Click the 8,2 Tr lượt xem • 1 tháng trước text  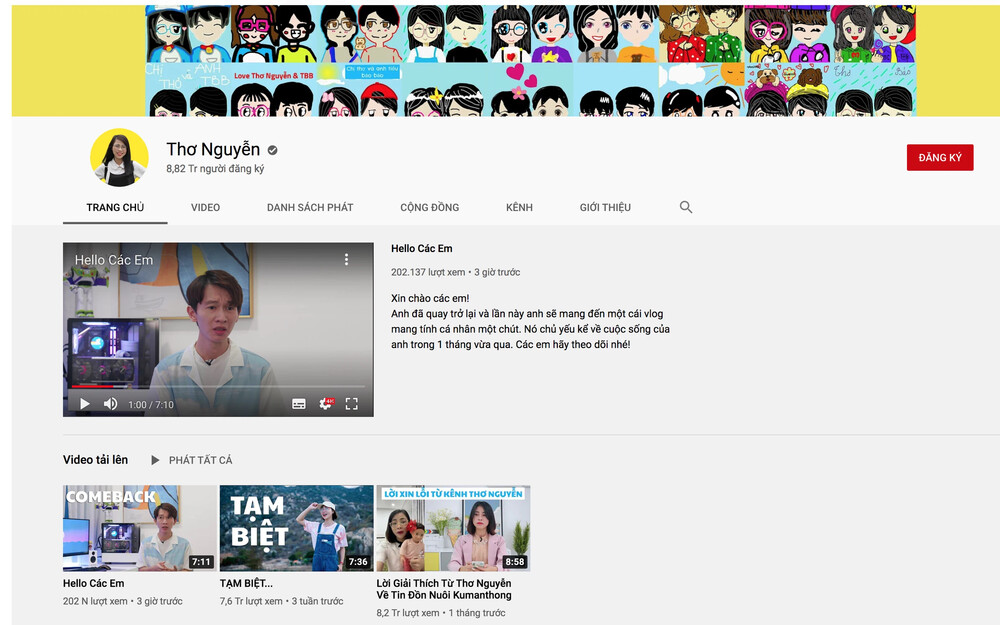point(441,613)
